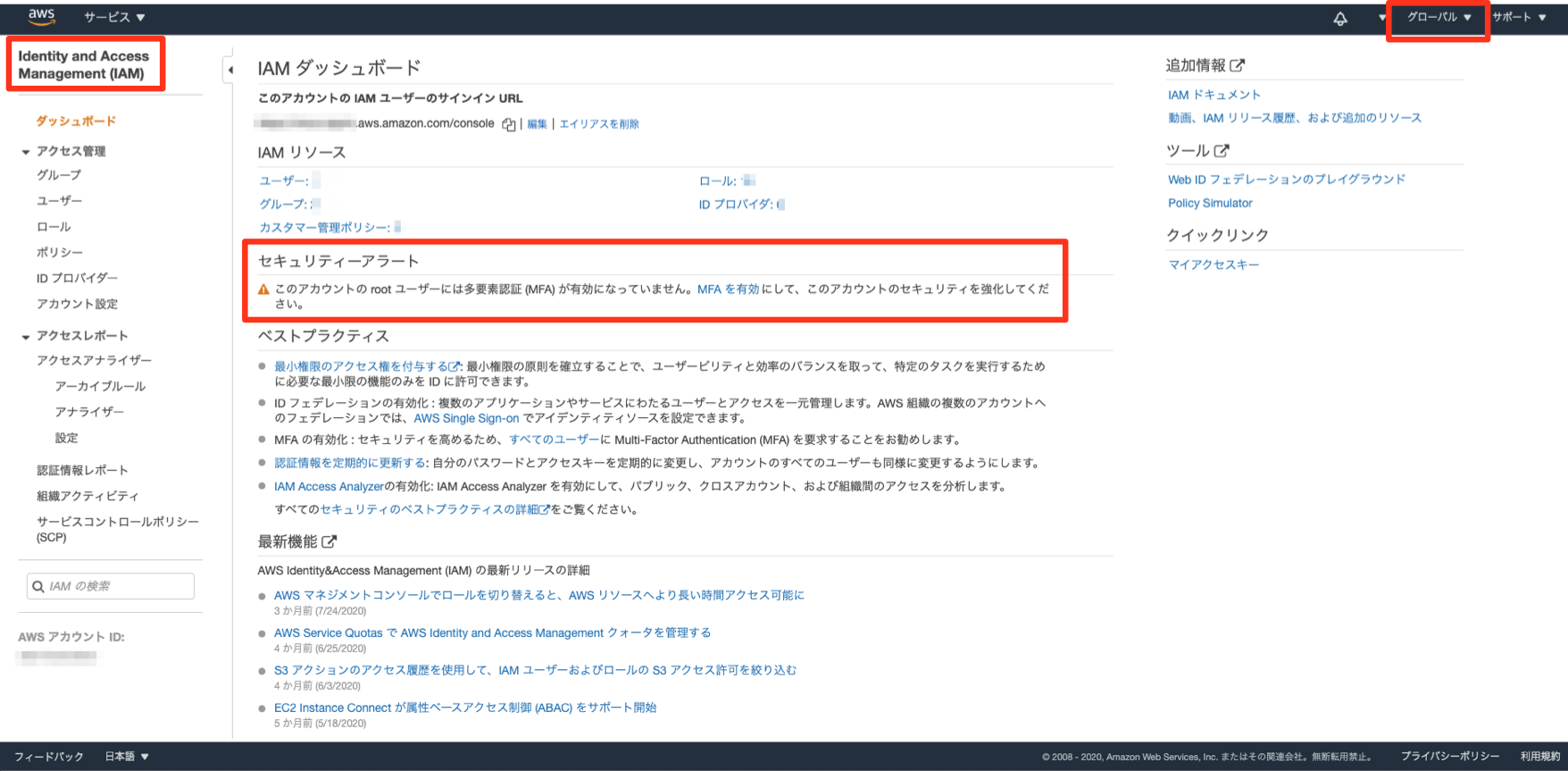This screenshot has height=771, width=1568.
Task: Open 組織アクティビティ in the sidebar
Action: click(x=88, y=496)
